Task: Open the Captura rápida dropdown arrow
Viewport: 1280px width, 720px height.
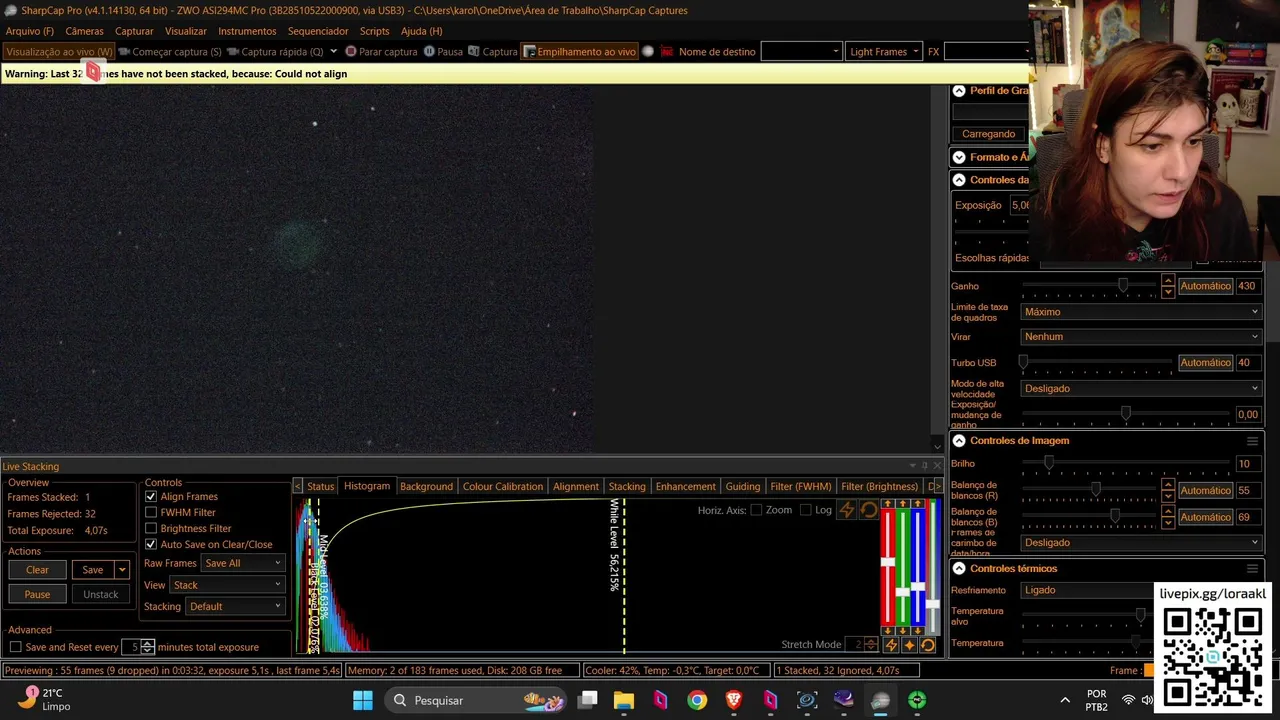Action: [x=333, y=52]
